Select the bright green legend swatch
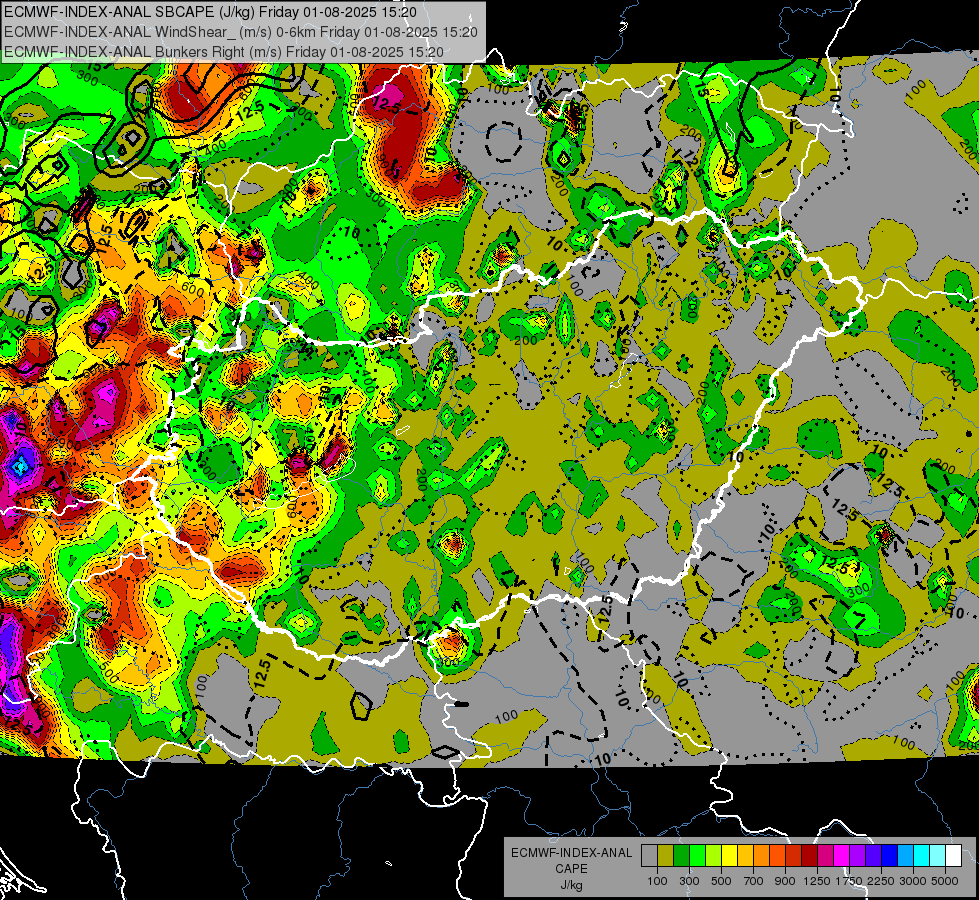Screen dimensions: 979x900 point(697,856)
